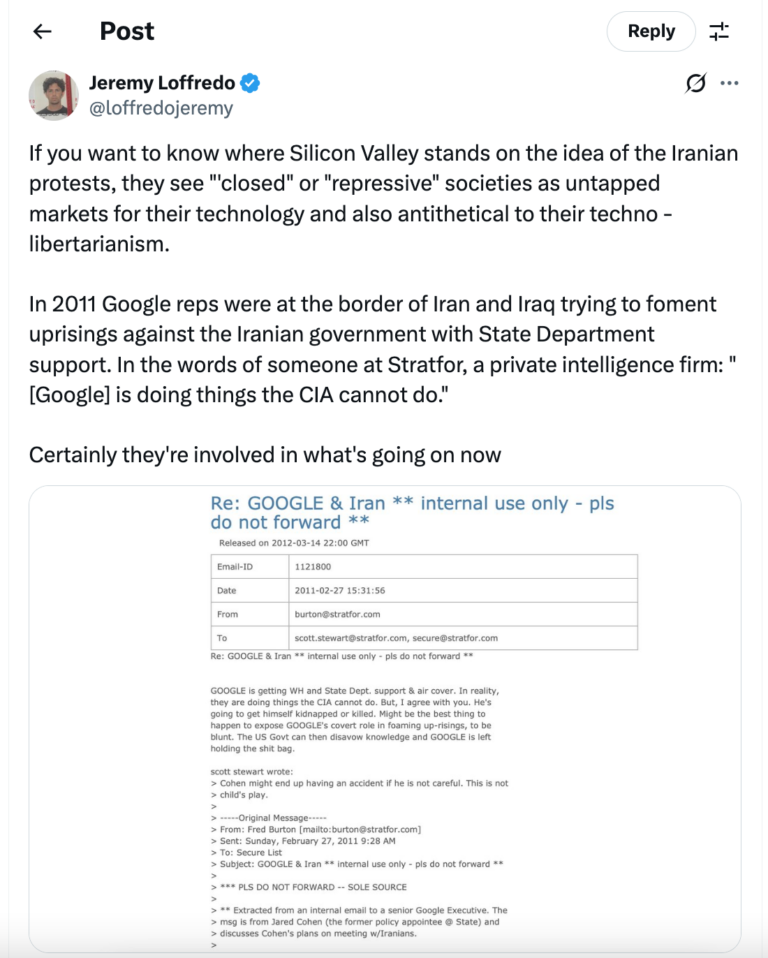Open the @loffredojeremy handle link
Screen dimensions: 768x958
161,109
